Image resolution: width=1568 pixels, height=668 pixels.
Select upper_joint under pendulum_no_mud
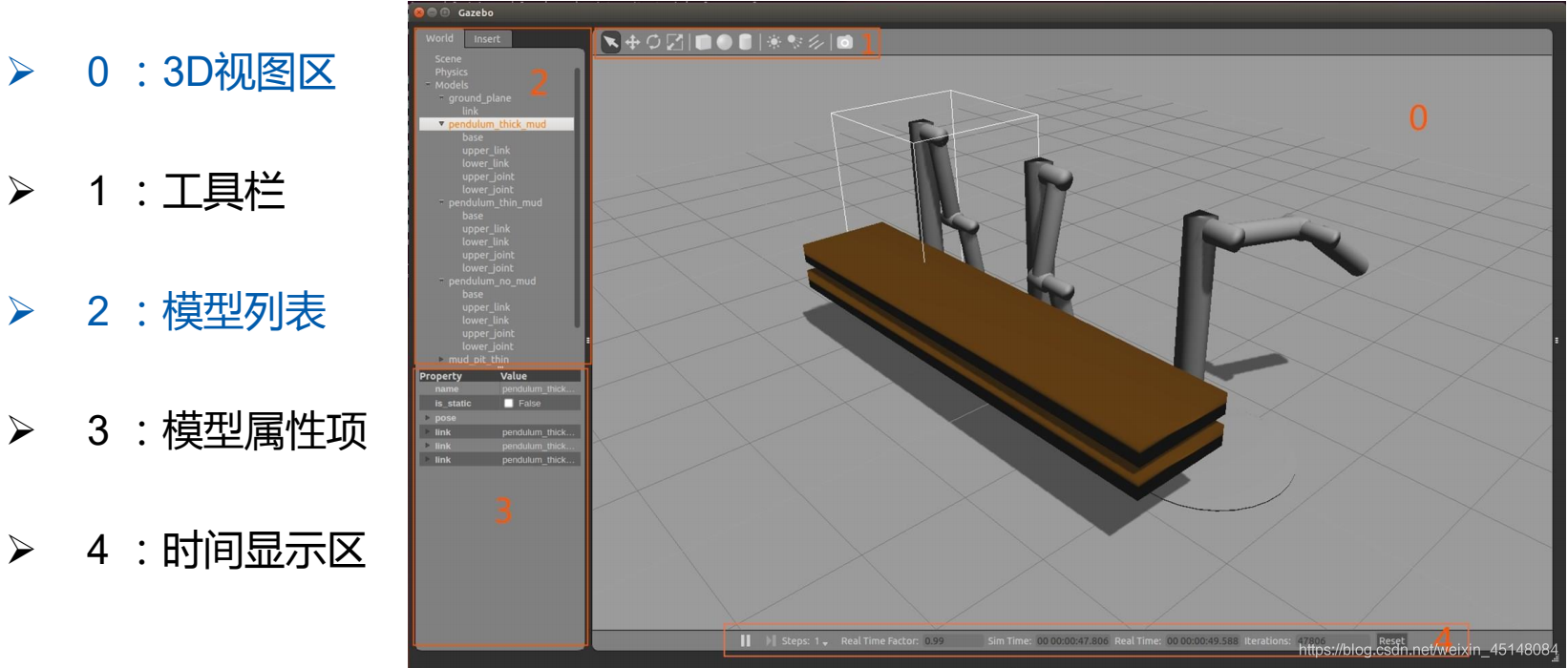(x=488, y=334)
